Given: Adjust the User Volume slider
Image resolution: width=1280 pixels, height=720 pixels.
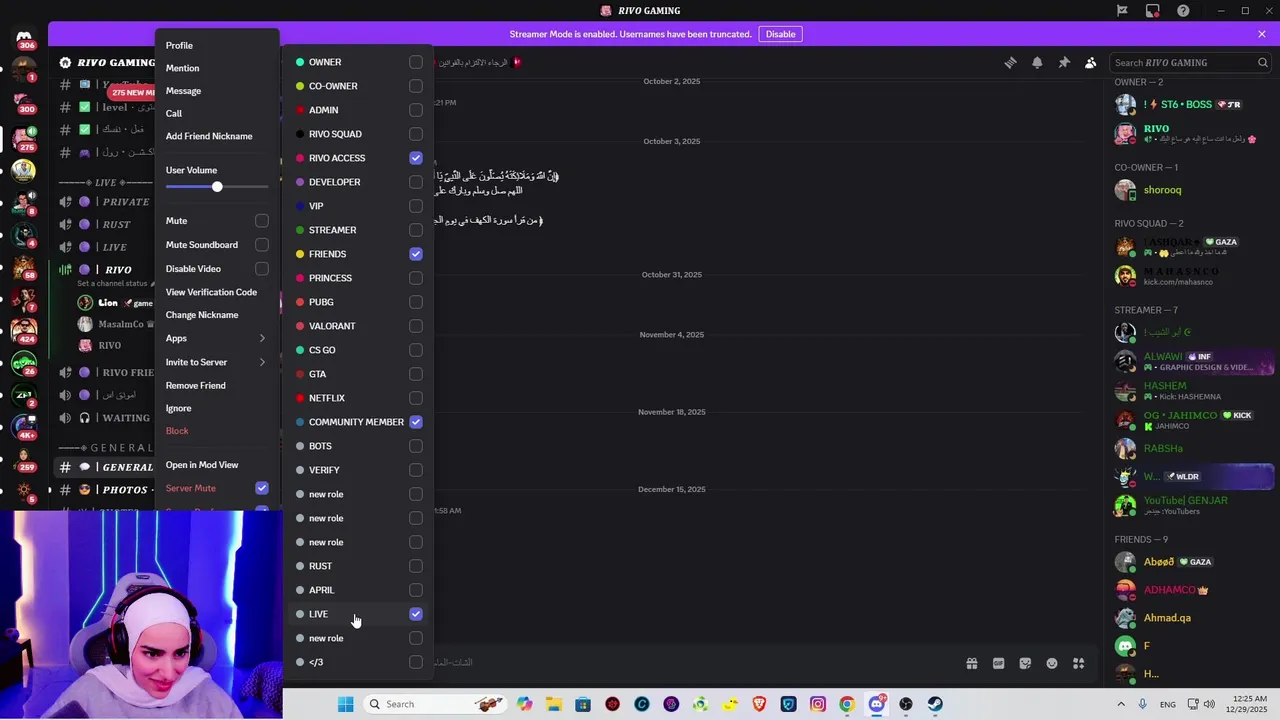Looking at the screenshot, I should point(217,187).
